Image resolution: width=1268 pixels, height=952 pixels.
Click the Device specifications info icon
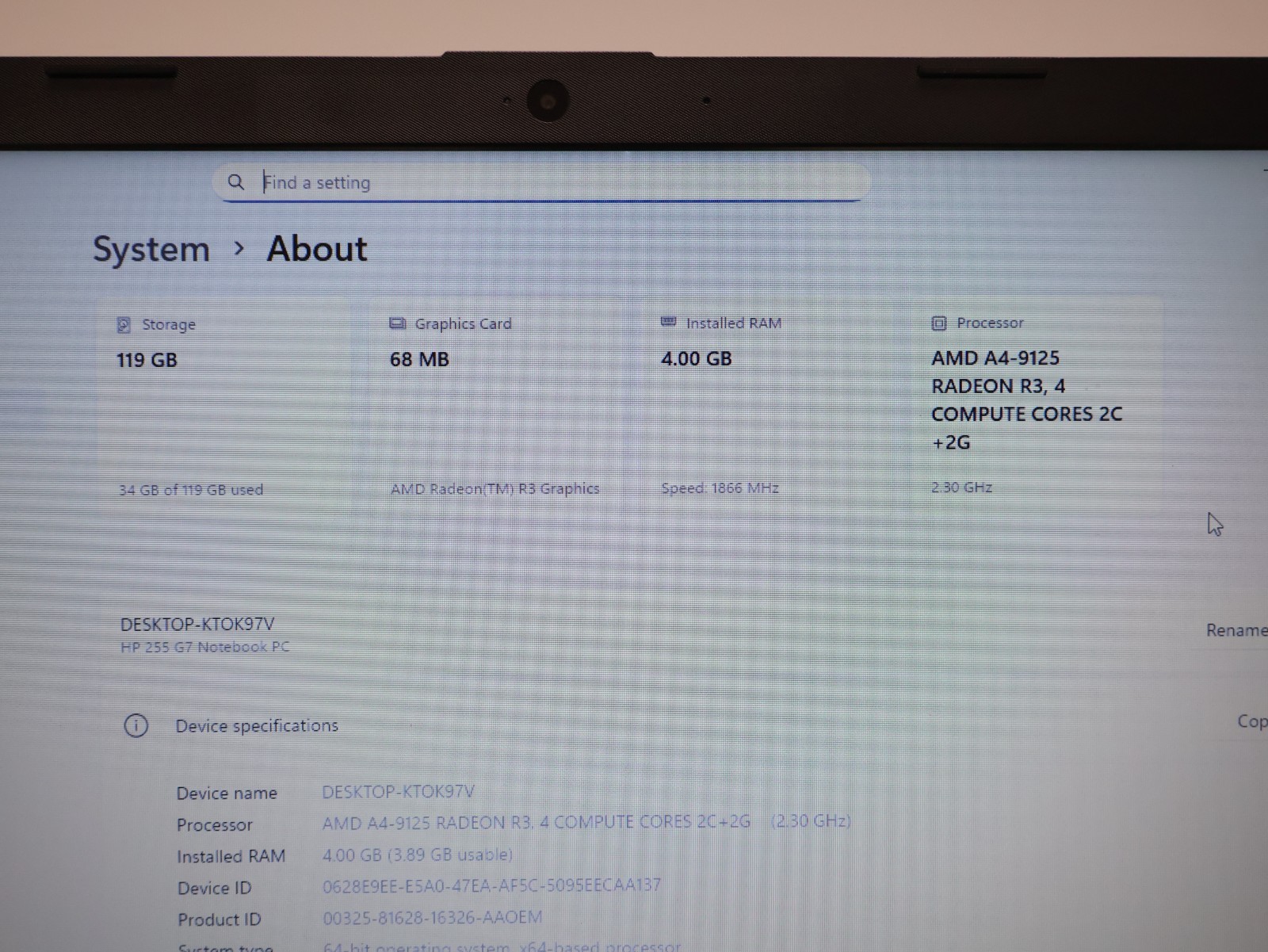click(136, 725)
